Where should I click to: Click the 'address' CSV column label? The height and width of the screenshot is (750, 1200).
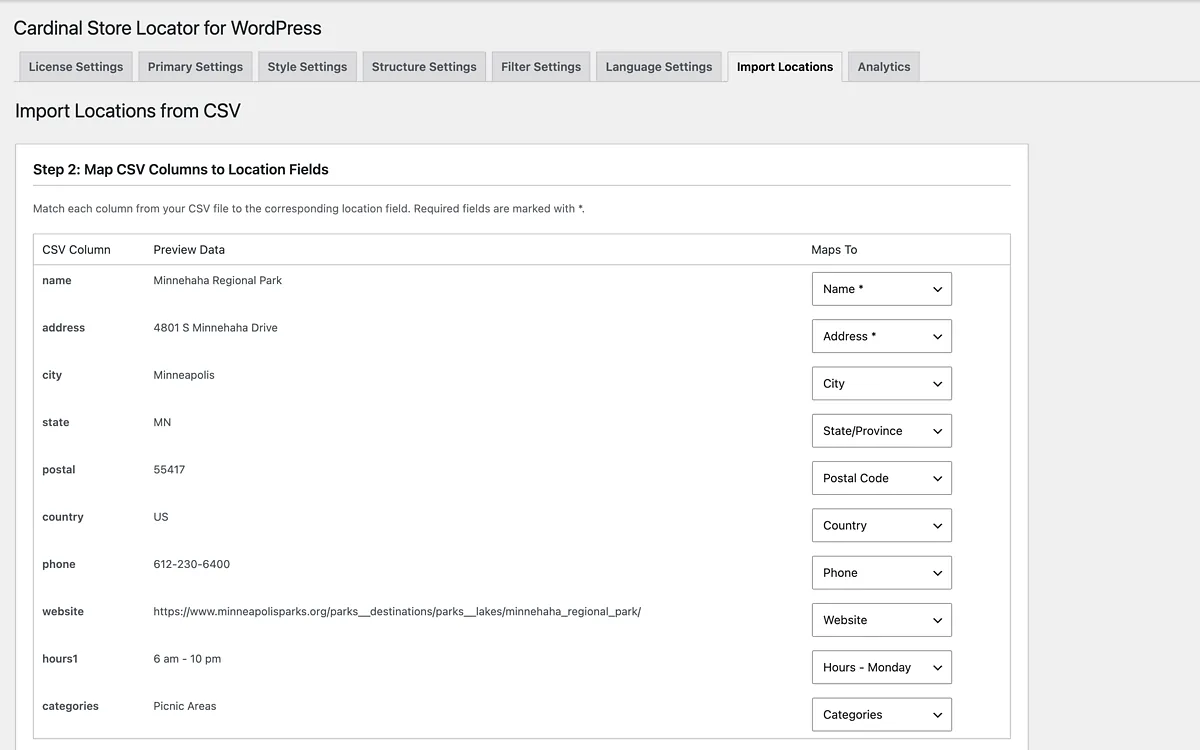coord(63,327)
